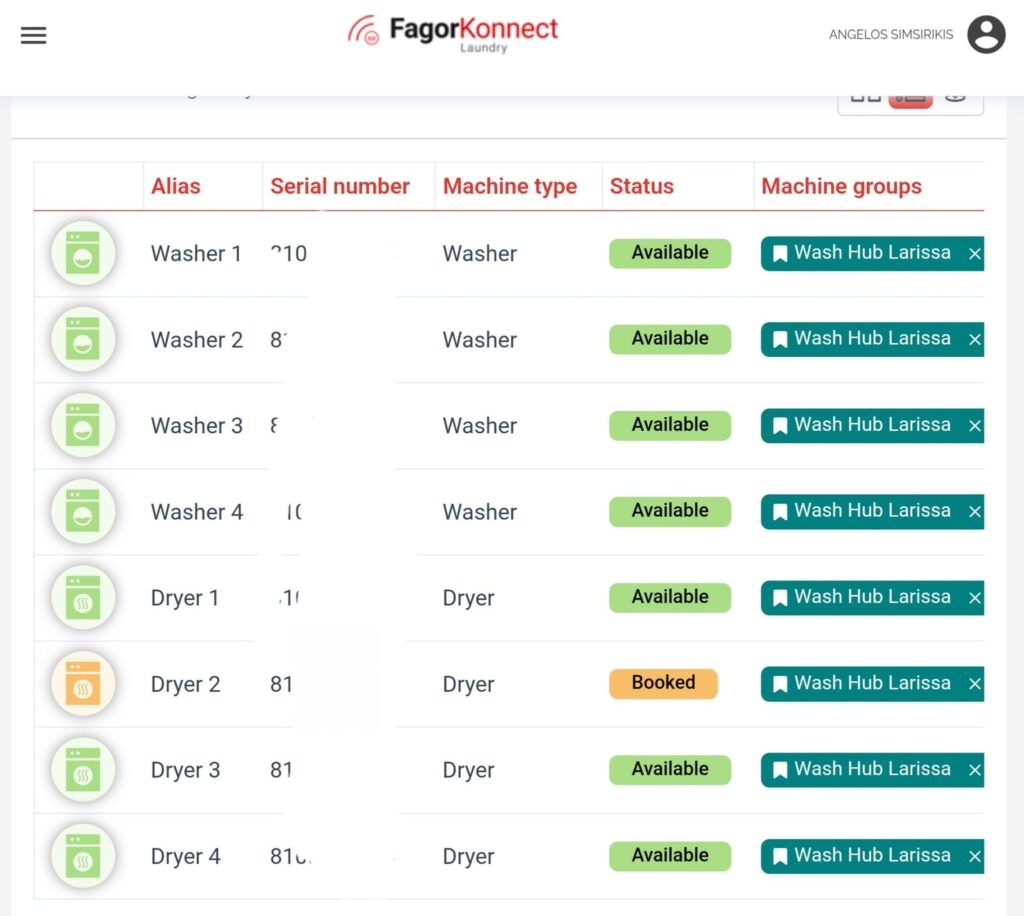Image resolution: width=1024 pixels, height=916 pixels.
Task: Open the hamburger navigation menu
Action: 34,35
